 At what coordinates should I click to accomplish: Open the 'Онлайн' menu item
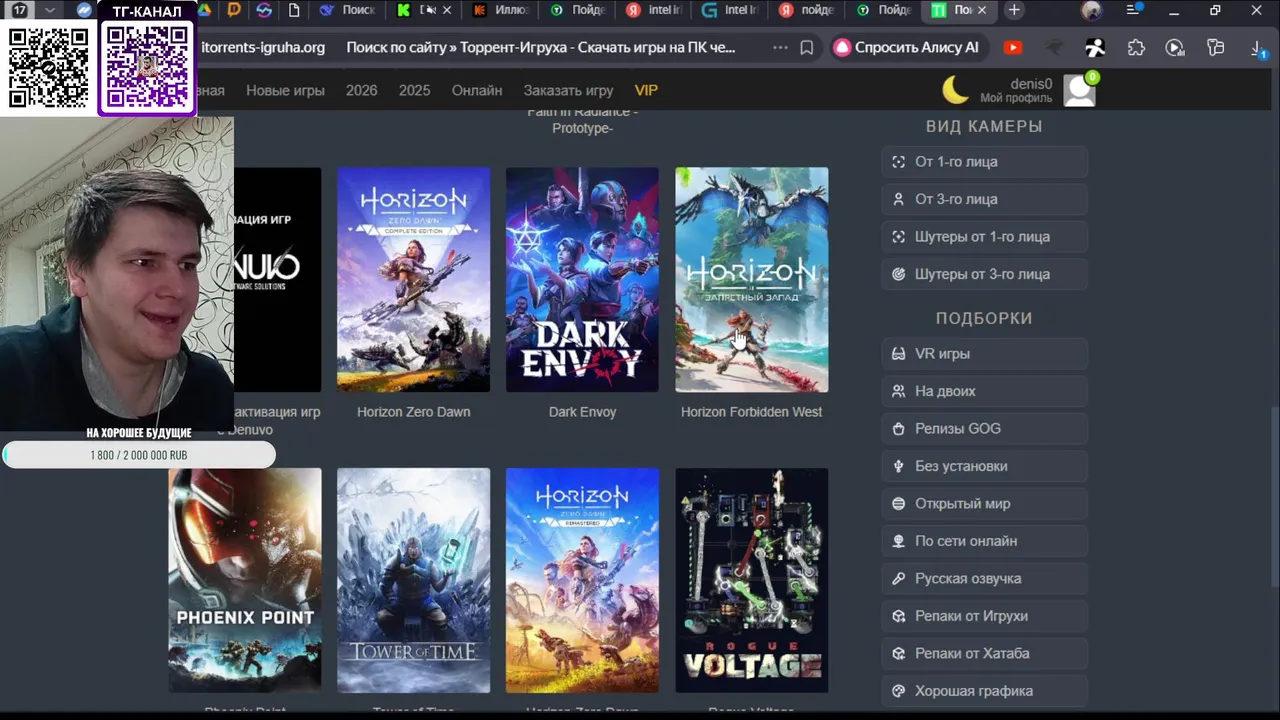(x=477, y=90)
